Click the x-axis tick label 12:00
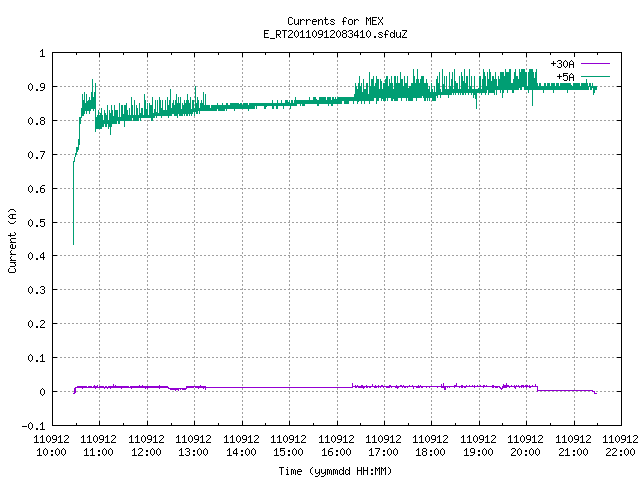 click(x=146, y=452)
